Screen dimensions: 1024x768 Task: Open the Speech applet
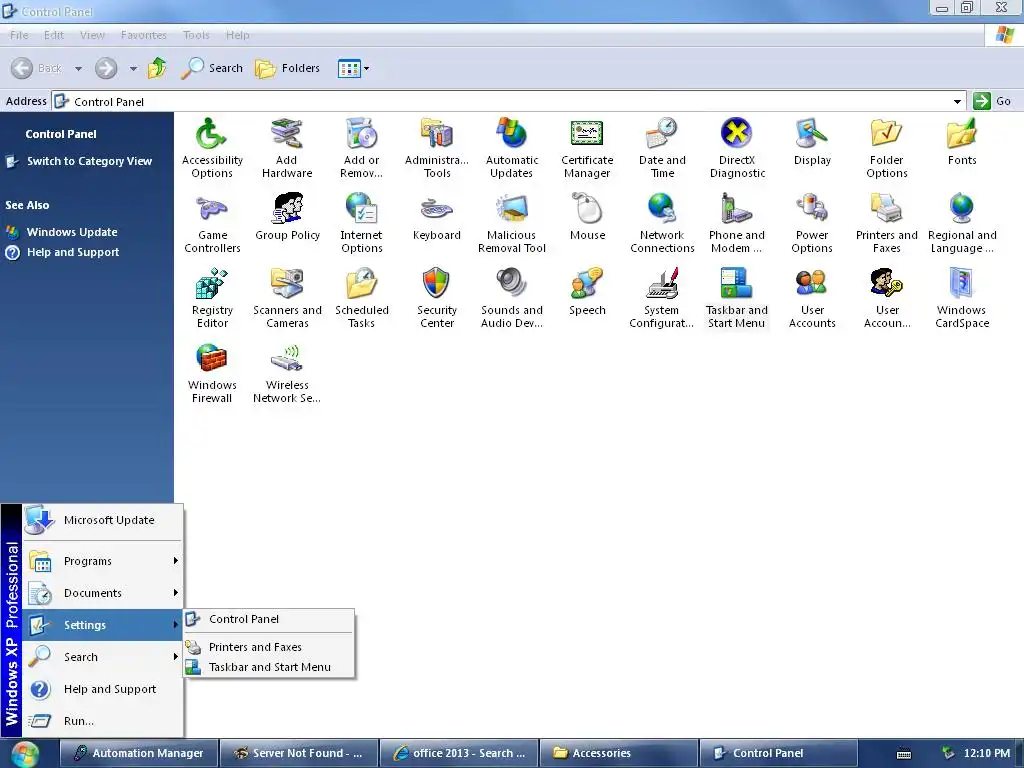tap(587, 291)
